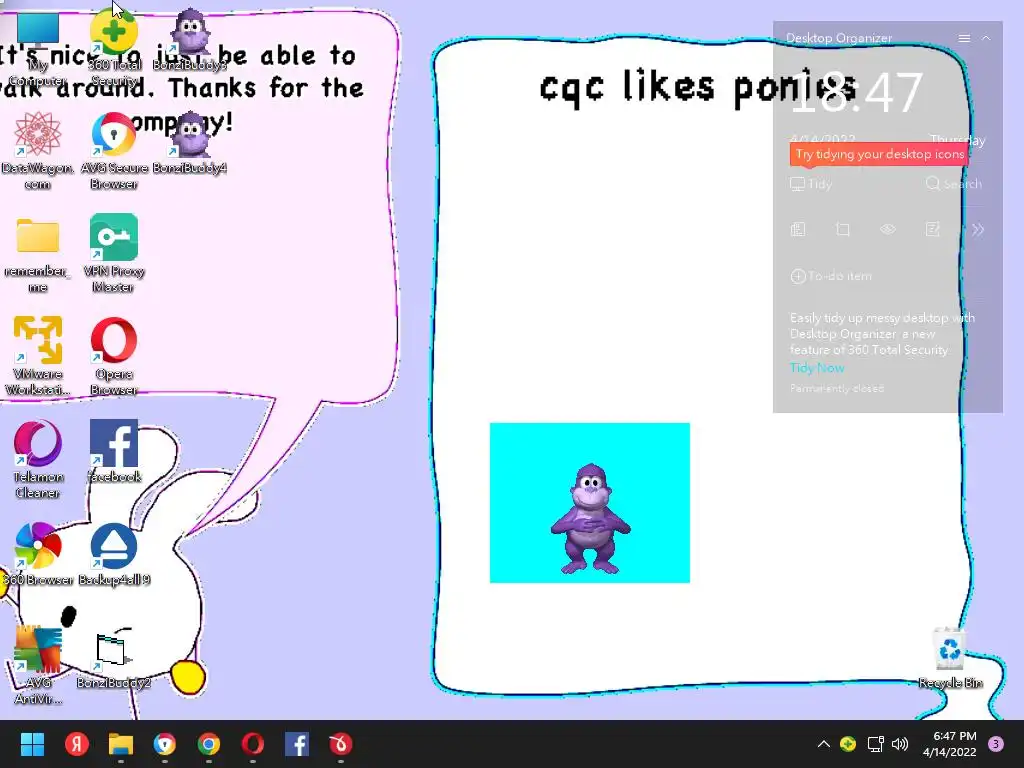The image size is (1024, 768).
Task: Open the red swirl app on taskbar
Action: click(x=341, y=744)
